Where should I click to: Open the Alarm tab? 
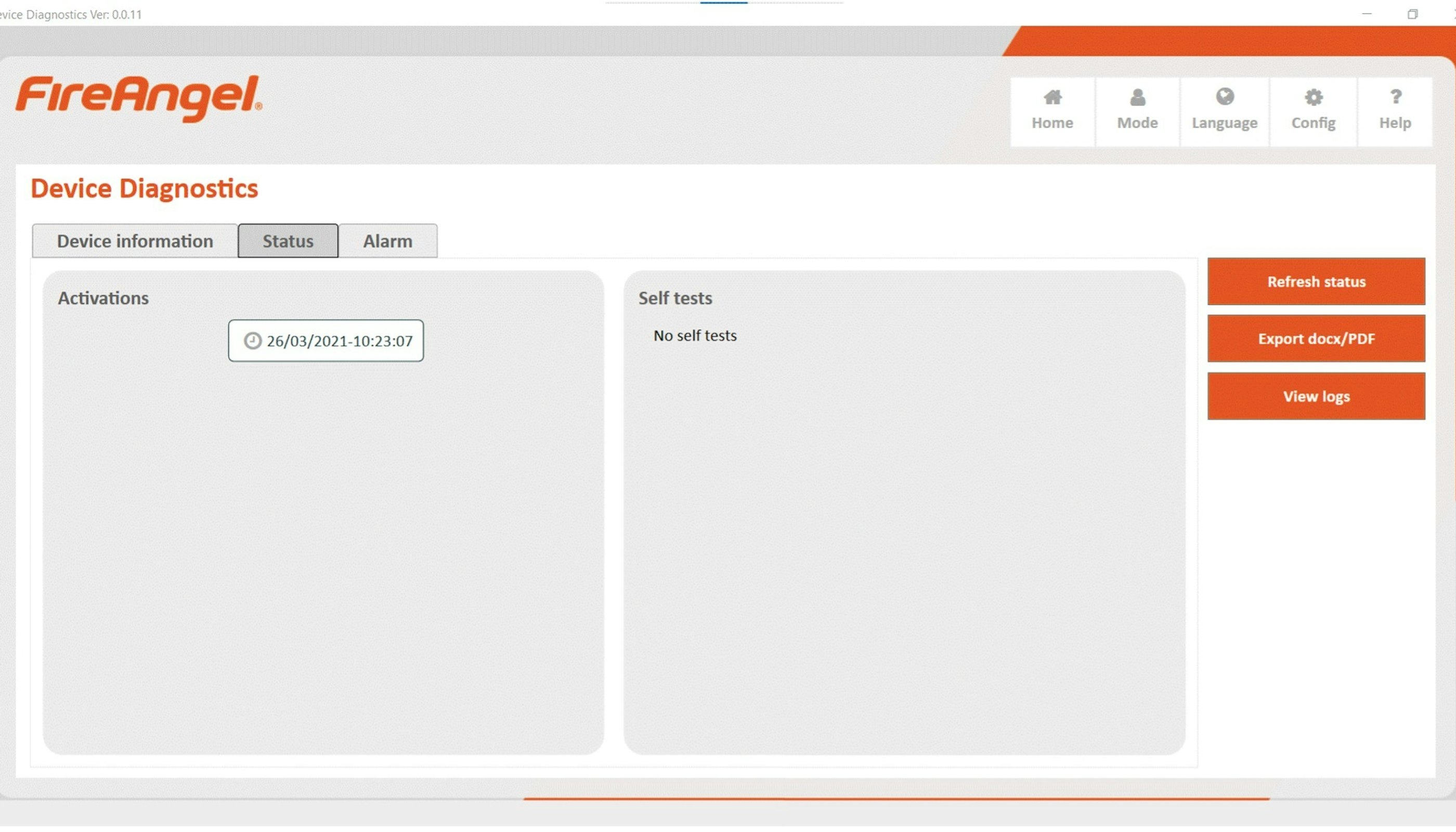pos(387,241)
